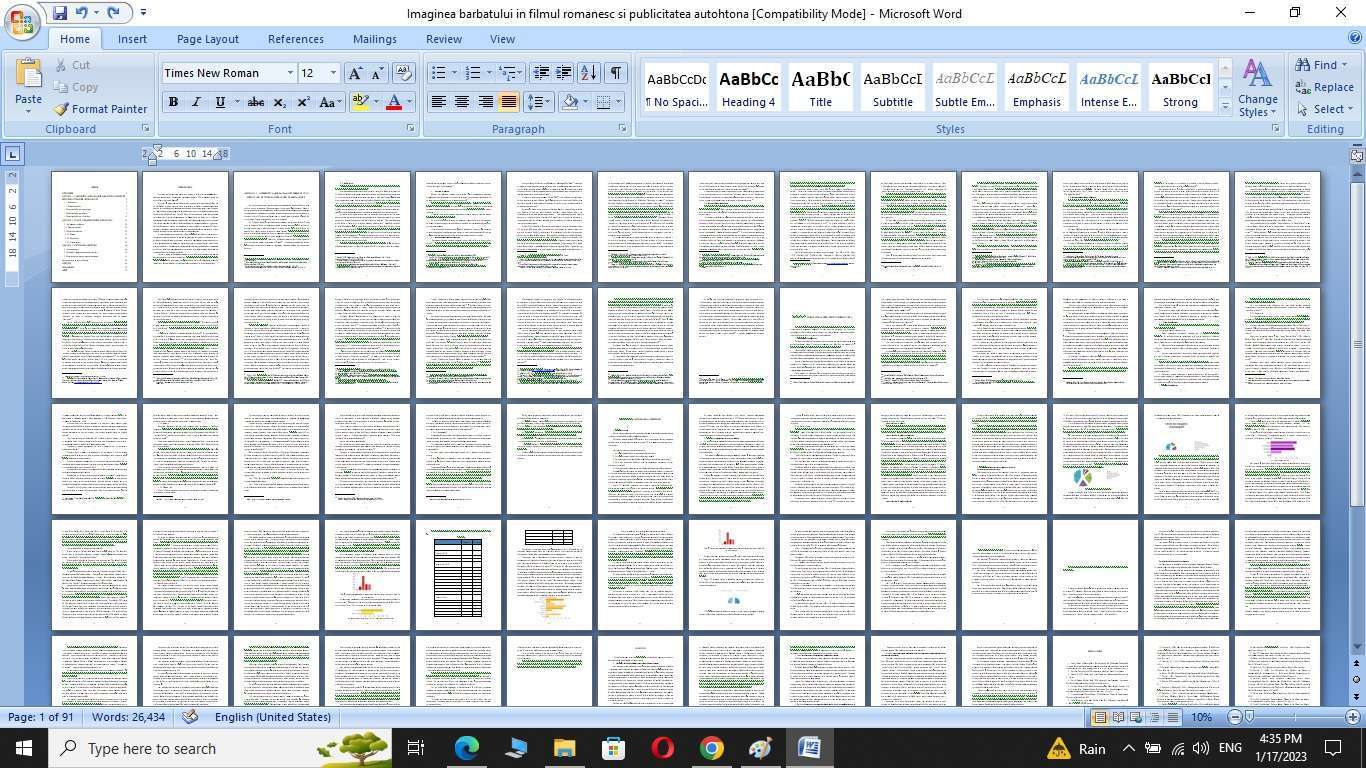Center align the text
Screen dimensions: 1366x768
pos(461,102)
